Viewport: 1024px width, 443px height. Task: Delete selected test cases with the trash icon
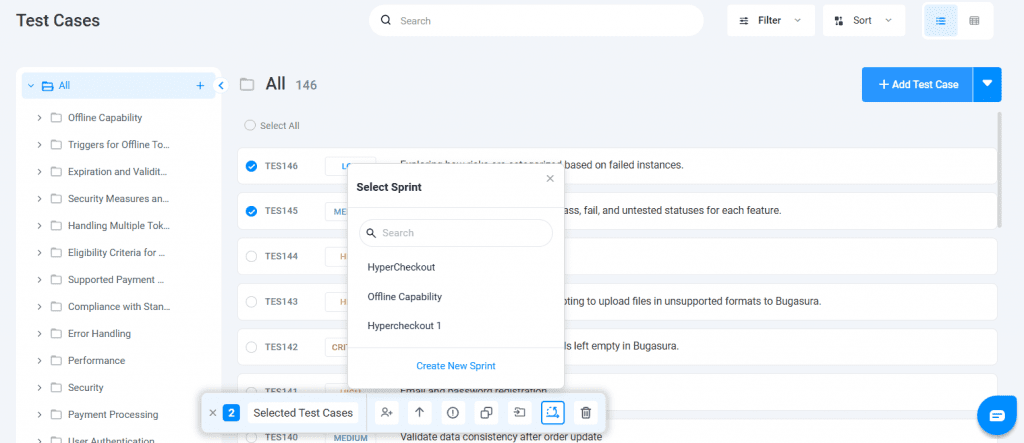click(x=587, y=412)
